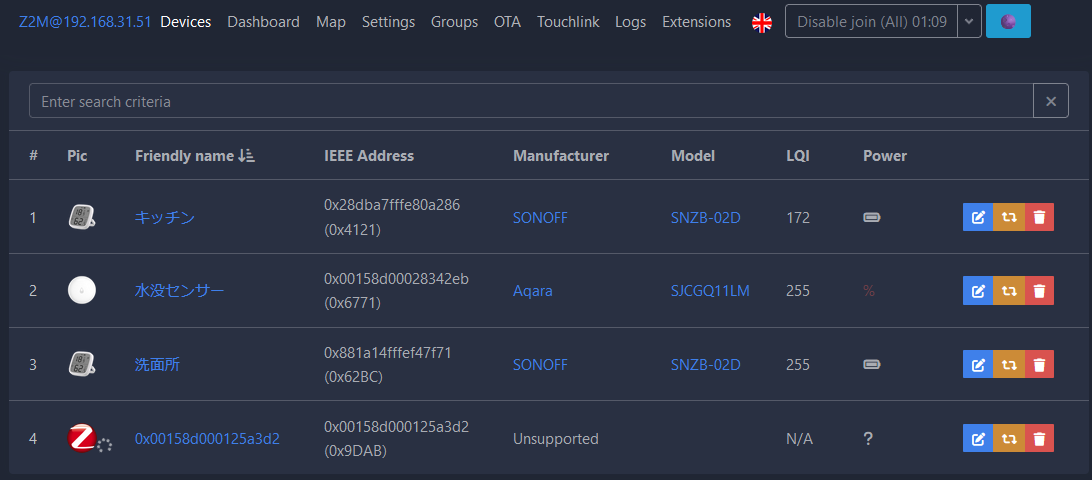Click the Zigbee logo picture in row 4
This screenshot has height=480, width=1092.
pos(81,438)
